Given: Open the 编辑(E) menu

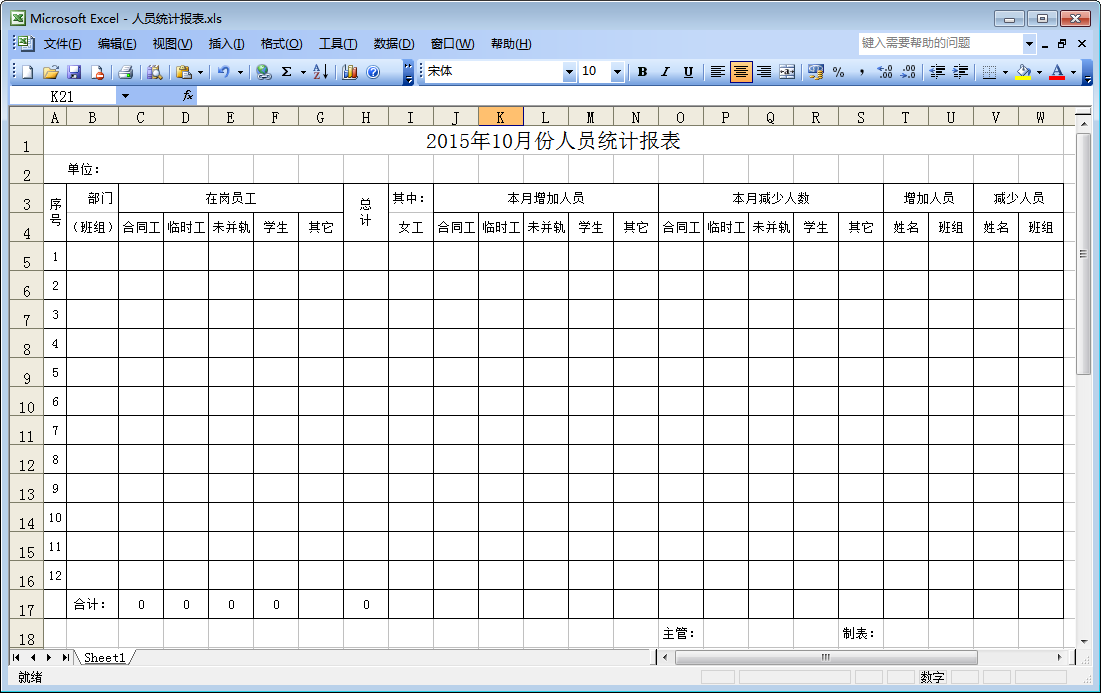Looking at the screenshot, I should (117, 44).
